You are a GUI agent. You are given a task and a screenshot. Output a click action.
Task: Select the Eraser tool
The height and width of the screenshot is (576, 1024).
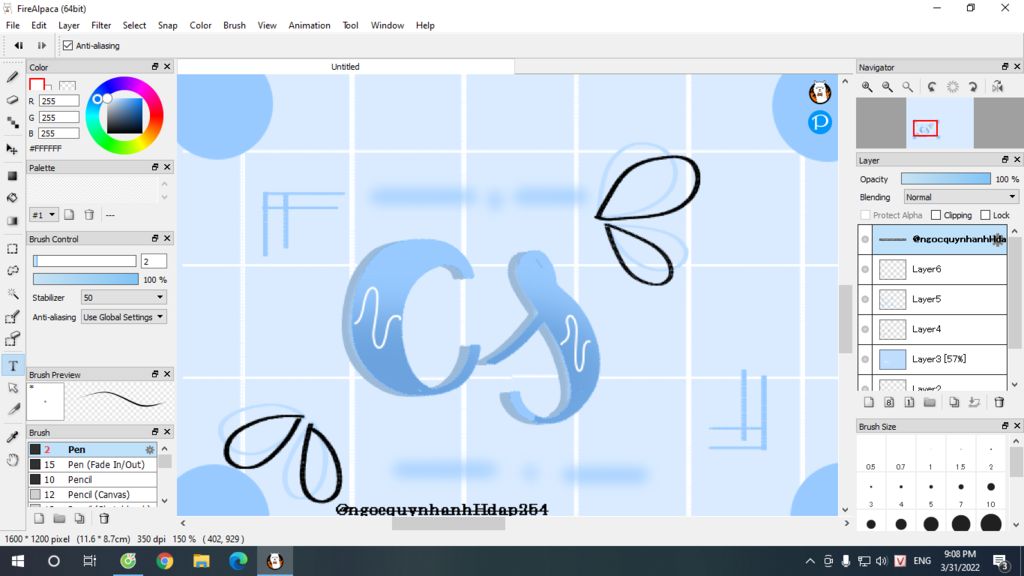(x=12, y=100)
